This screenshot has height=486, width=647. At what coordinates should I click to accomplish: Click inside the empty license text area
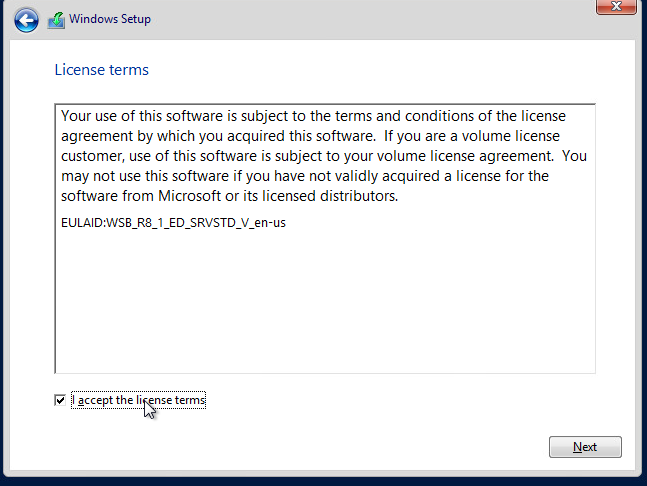(x=325, y=301)
